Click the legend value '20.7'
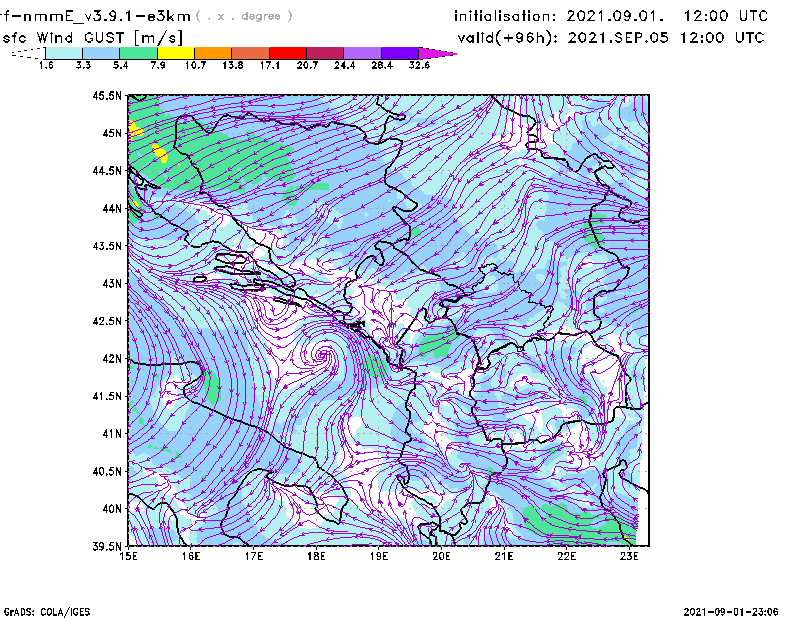 (x=307, y=65)
